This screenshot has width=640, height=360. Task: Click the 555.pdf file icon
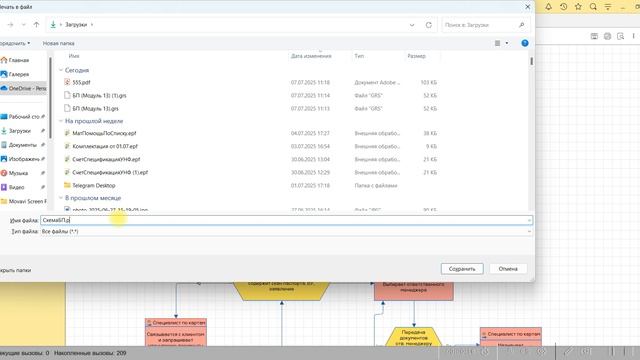(67, 82)
